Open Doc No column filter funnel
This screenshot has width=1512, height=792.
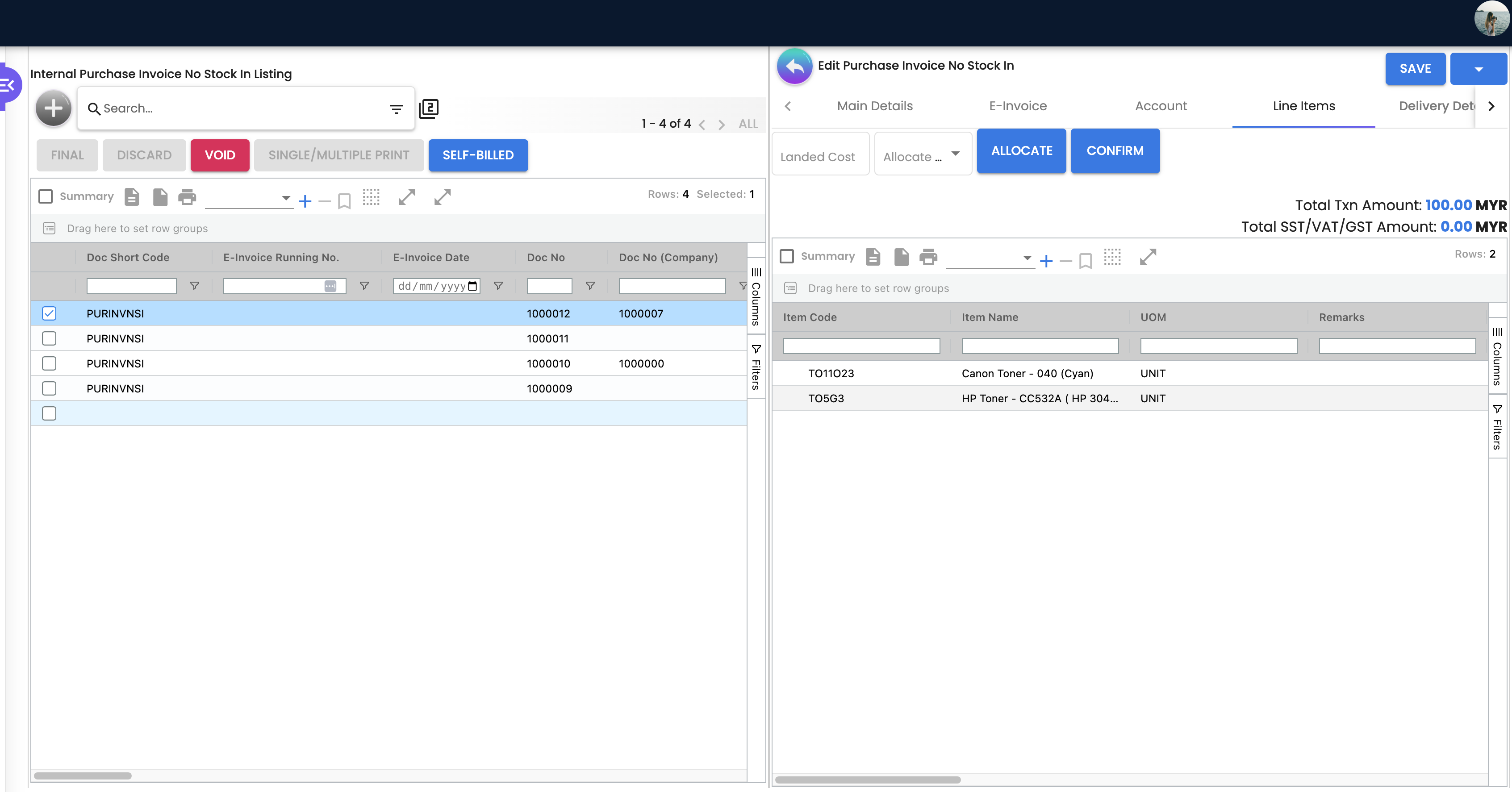[x=590, y=286]
